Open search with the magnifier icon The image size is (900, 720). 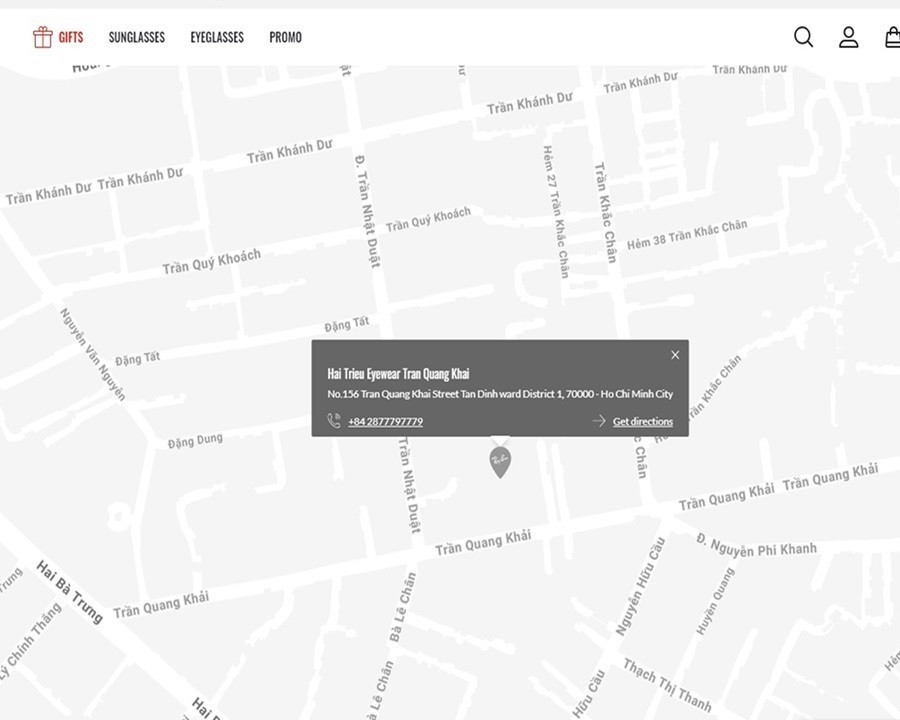pos(803,37)
